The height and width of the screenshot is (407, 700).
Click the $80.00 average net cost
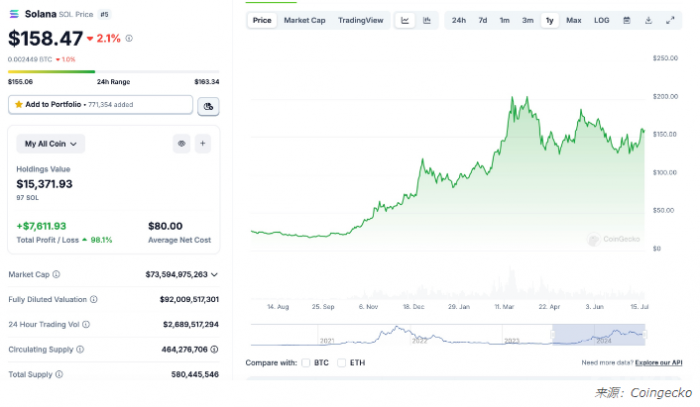[165, 226]
